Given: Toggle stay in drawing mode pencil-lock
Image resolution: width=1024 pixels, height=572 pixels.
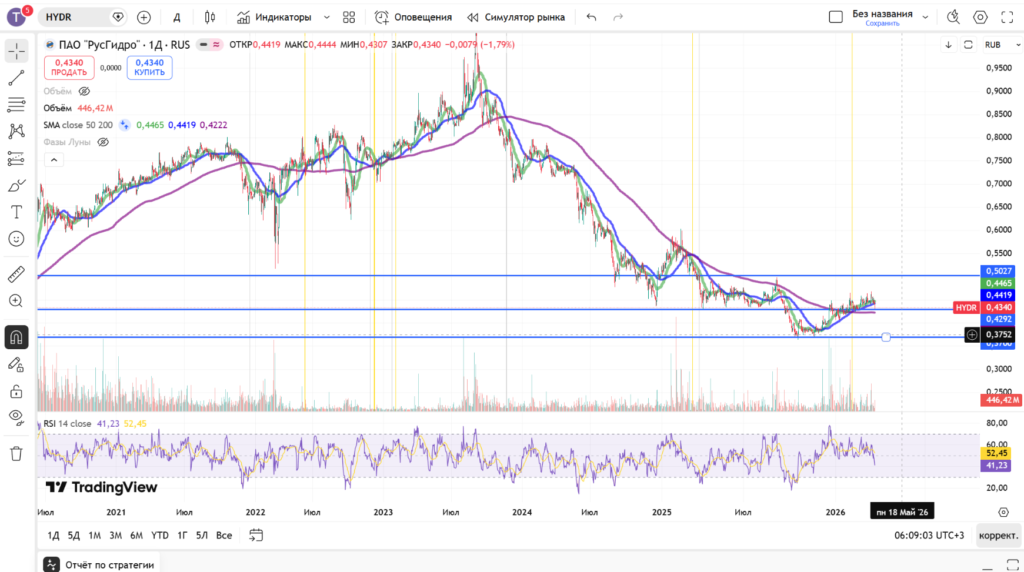Looking at the screenshot, I should [x=16, y=364].
